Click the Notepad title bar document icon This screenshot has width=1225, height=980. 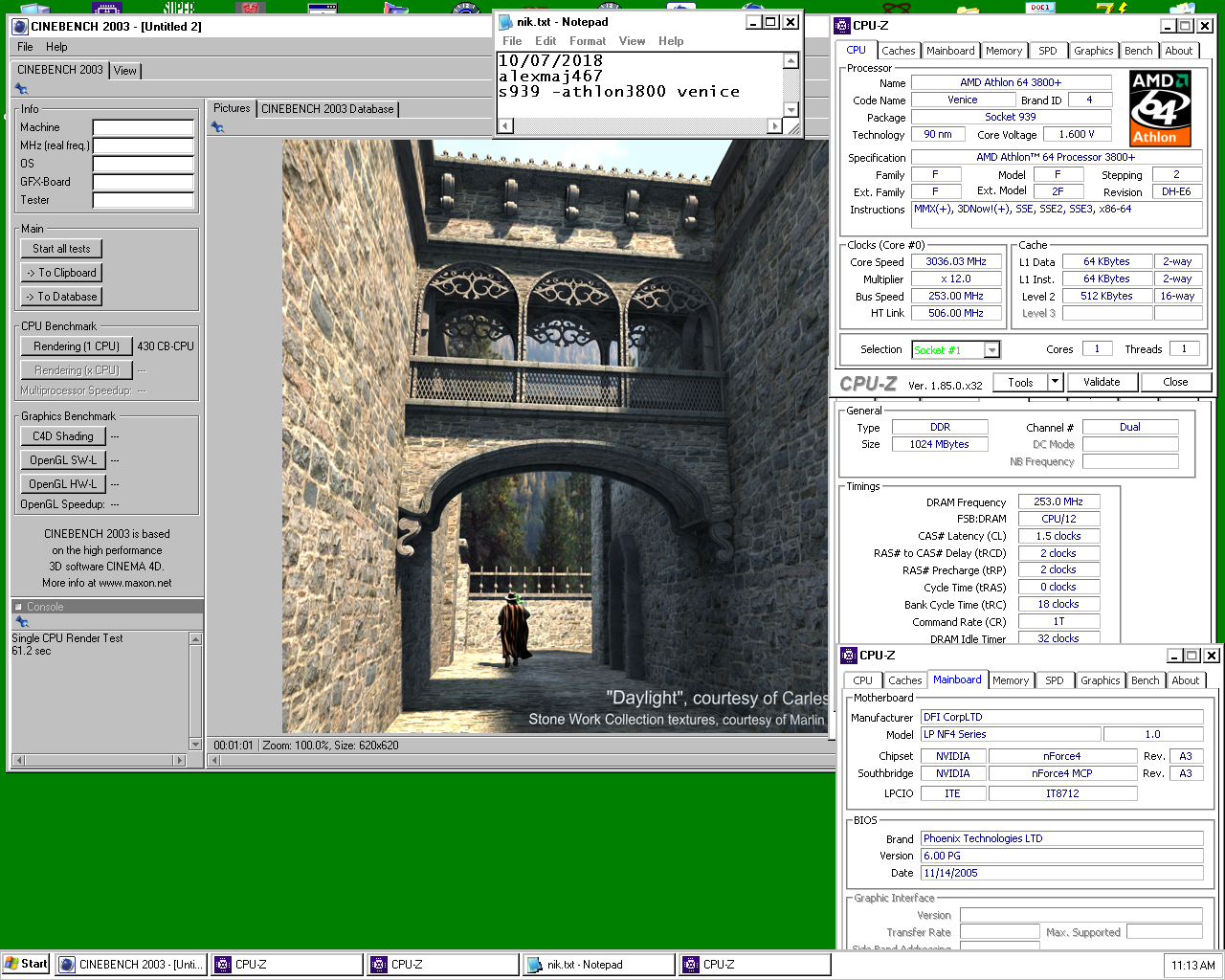tap(505, 22)
